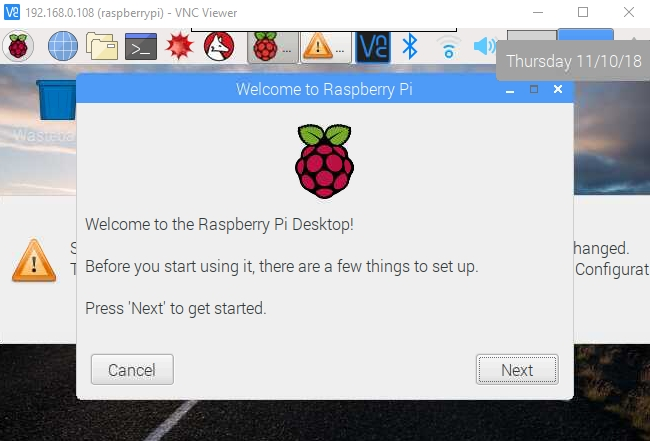Click the 'Before you start using it' sentence

tap(281, 267)
